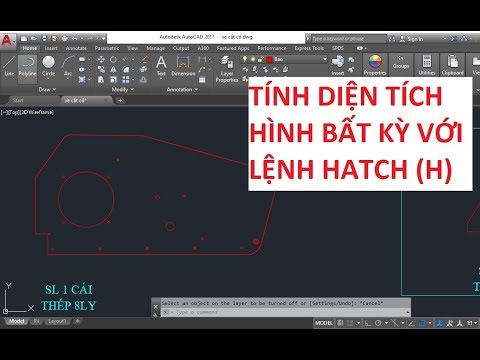Screen dimensions: 480x360
Task: Switch to the Insert ribbon tab
Action: [x=51, y=48]
